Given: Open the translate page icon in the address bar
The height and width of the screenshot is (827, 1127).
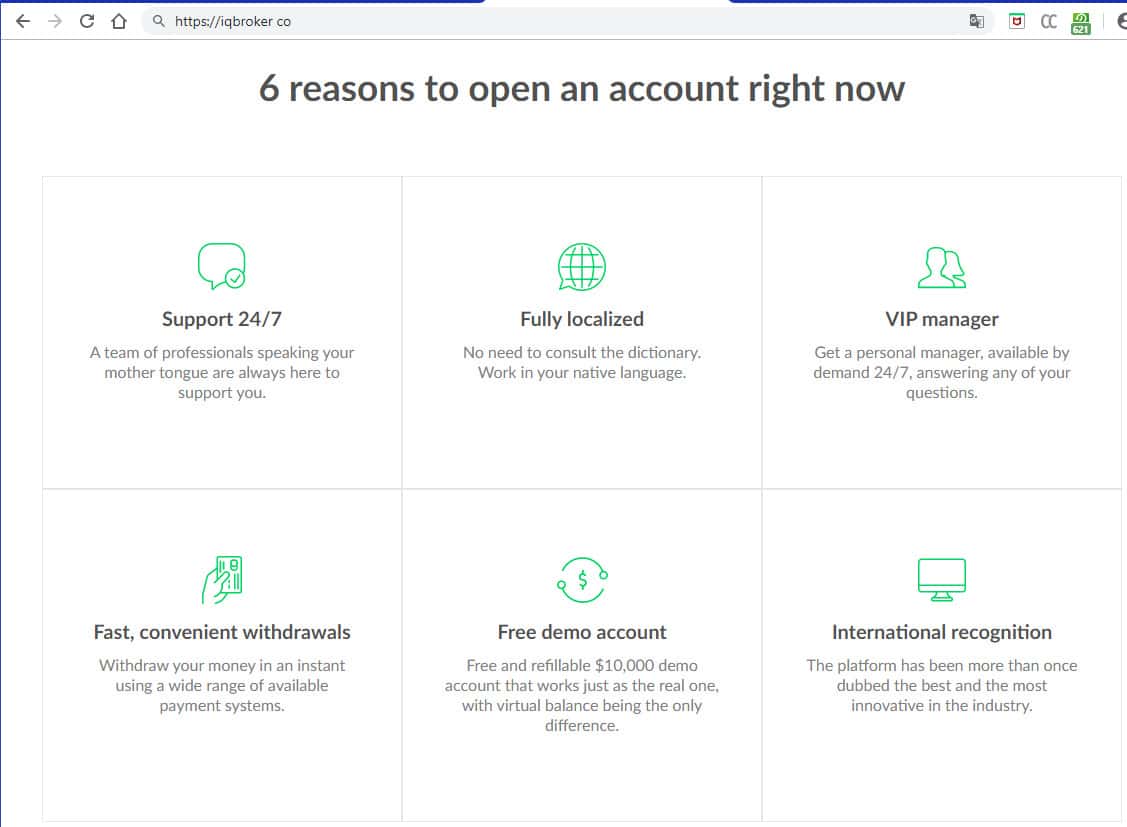Looking at the screenshot, I should [x=976, y=22].
